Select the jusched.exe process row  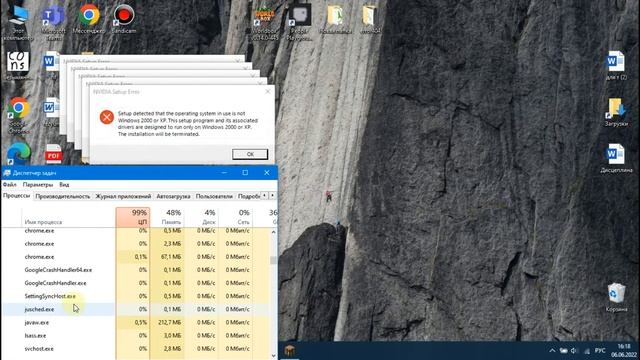click(x=136, y=309)
